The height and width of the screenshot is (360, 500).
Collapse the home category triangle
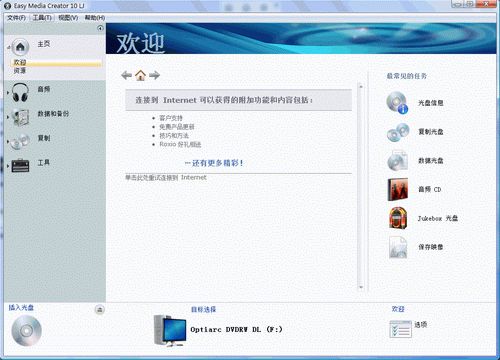(9, 47)
